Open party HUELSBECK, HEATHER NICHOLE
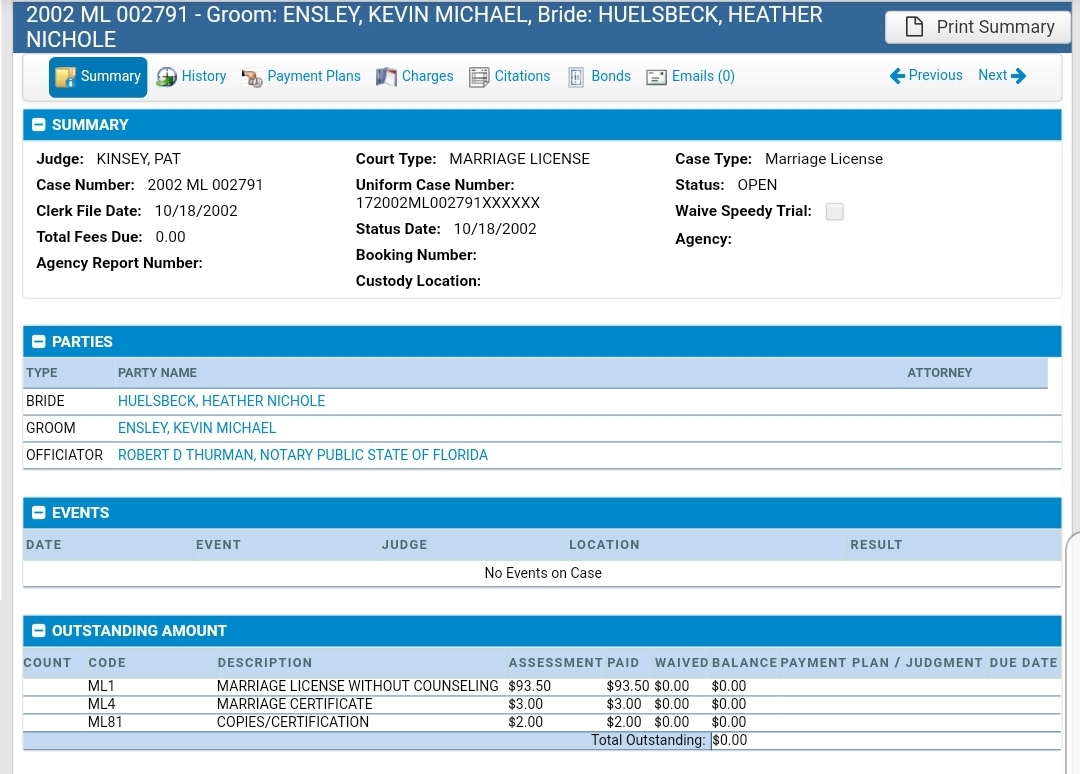Image resolution: width=1080 pixels, height=774 pixels. pos(221,401)
